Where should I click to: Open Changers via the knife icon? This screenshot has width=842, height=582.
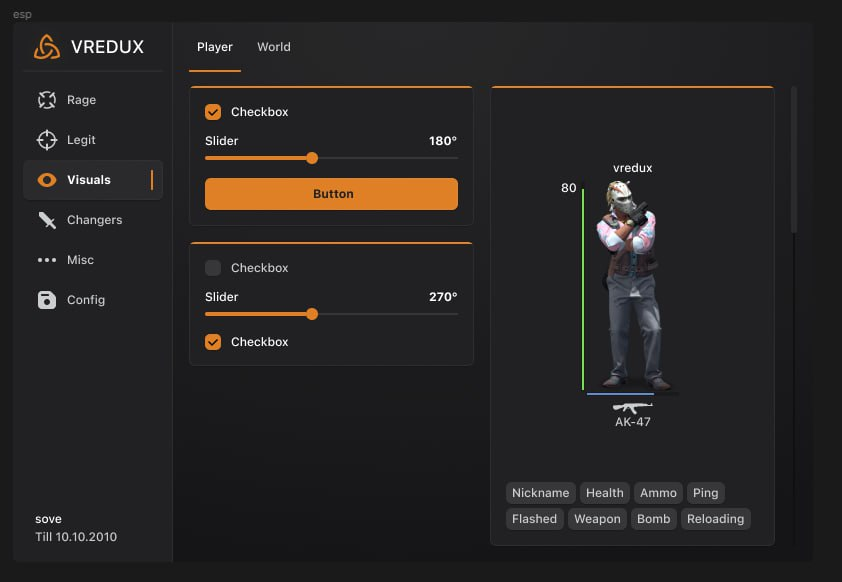point(47,220)
